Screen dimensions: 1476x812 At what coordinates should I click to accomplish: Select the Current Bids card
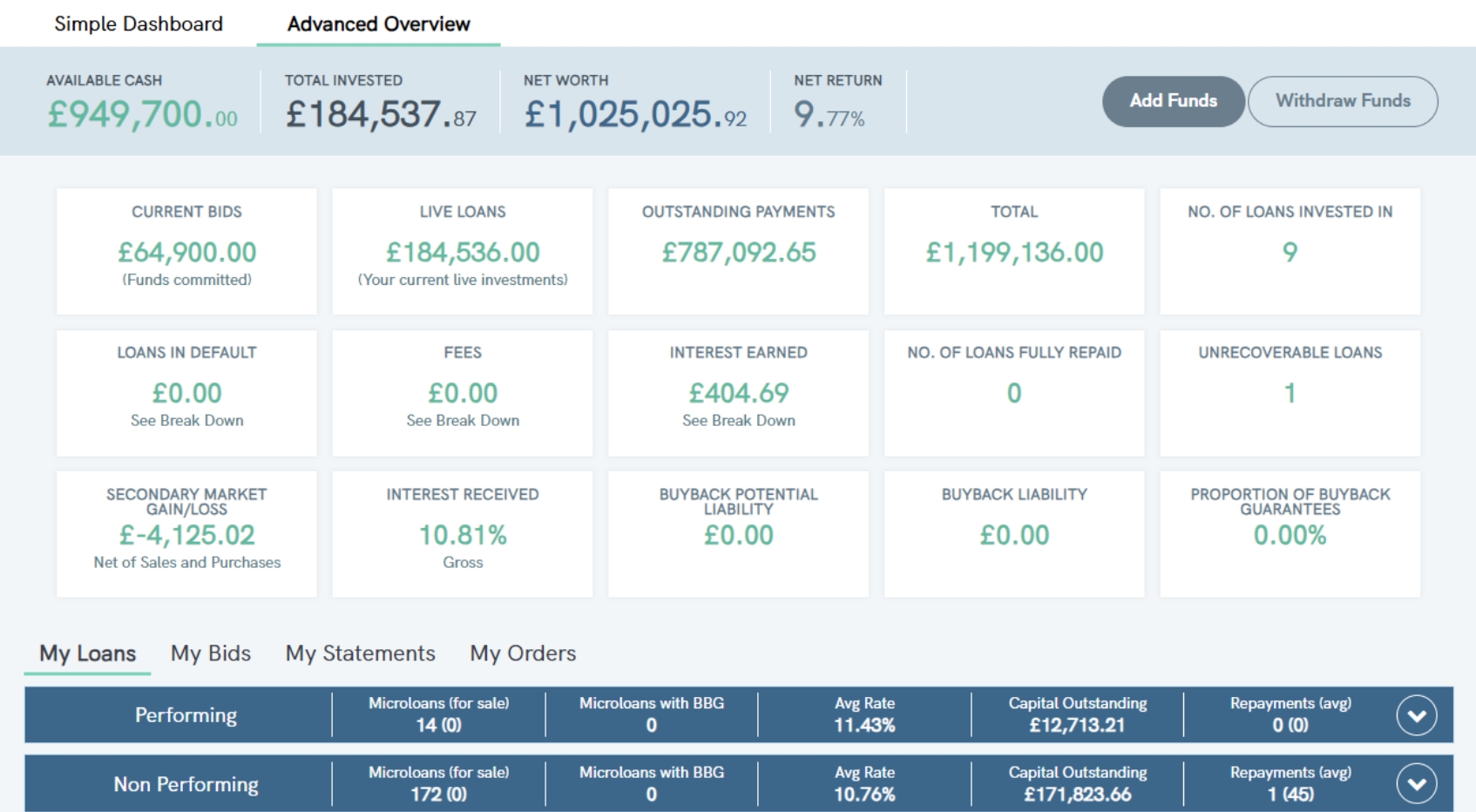186,251
